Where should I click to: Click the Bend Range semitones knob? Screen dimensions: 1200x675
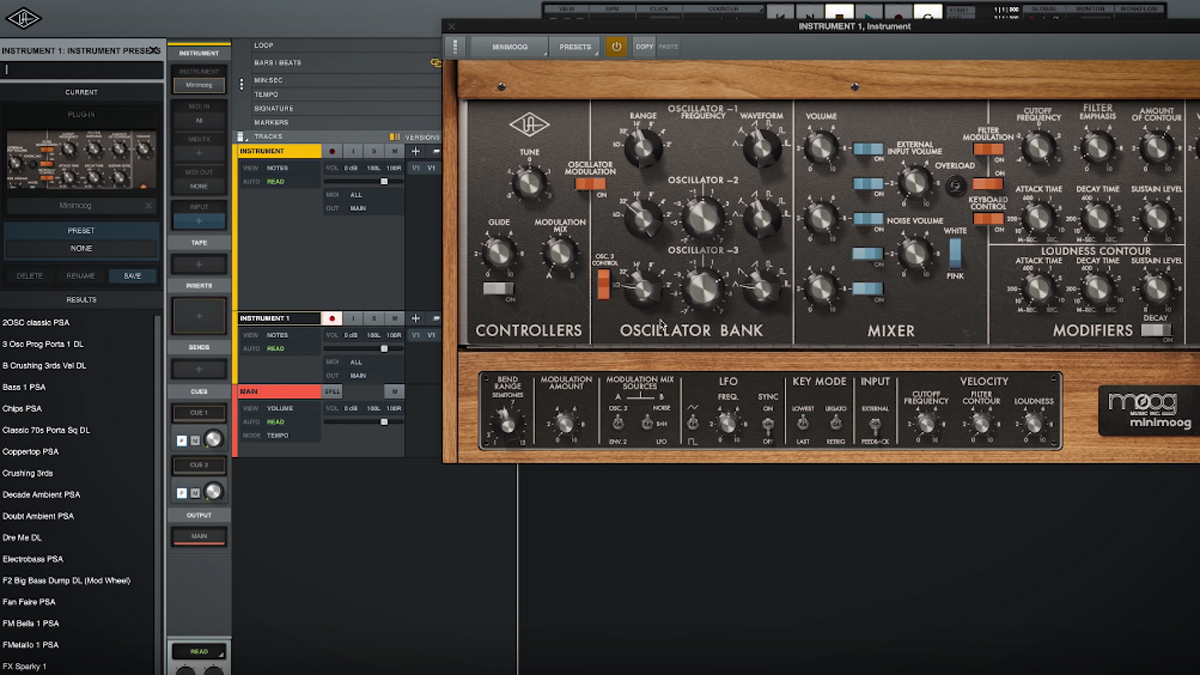point(507,424)
